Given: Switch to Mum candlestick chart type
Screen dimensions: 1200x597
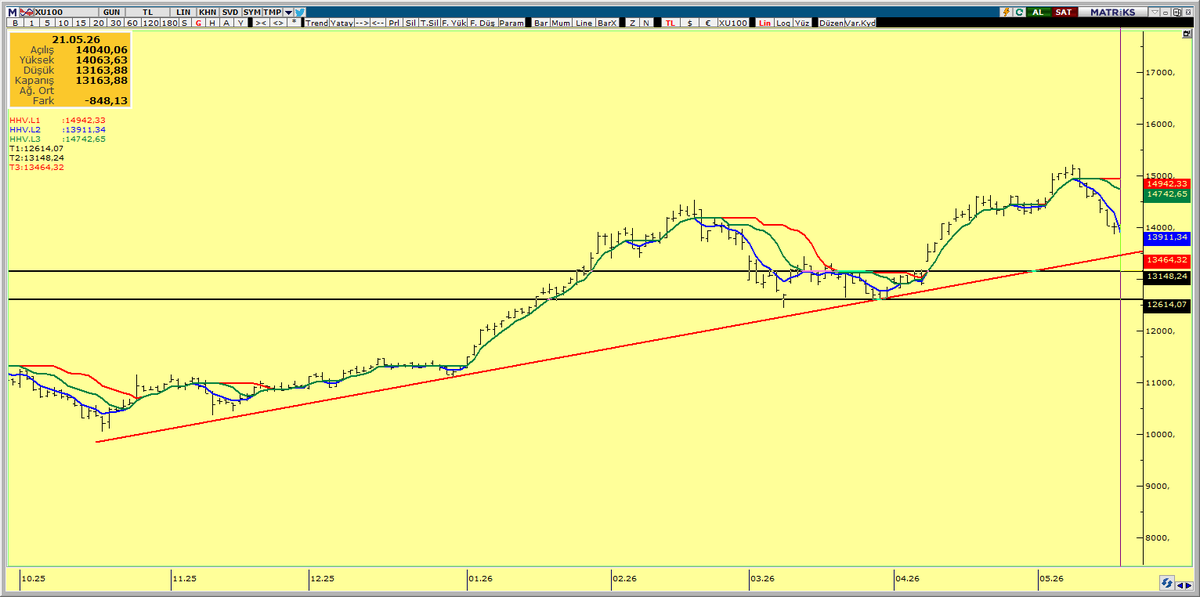Looking at the screenshot, I should [x=561, y=23].
